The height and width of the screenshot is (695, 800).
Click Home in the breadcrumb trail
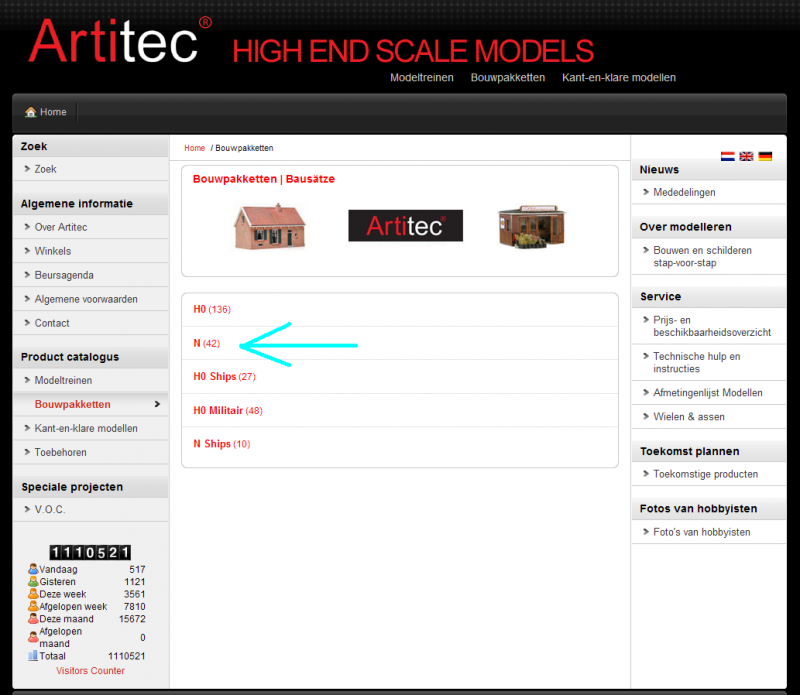click(x=194, y=148)
